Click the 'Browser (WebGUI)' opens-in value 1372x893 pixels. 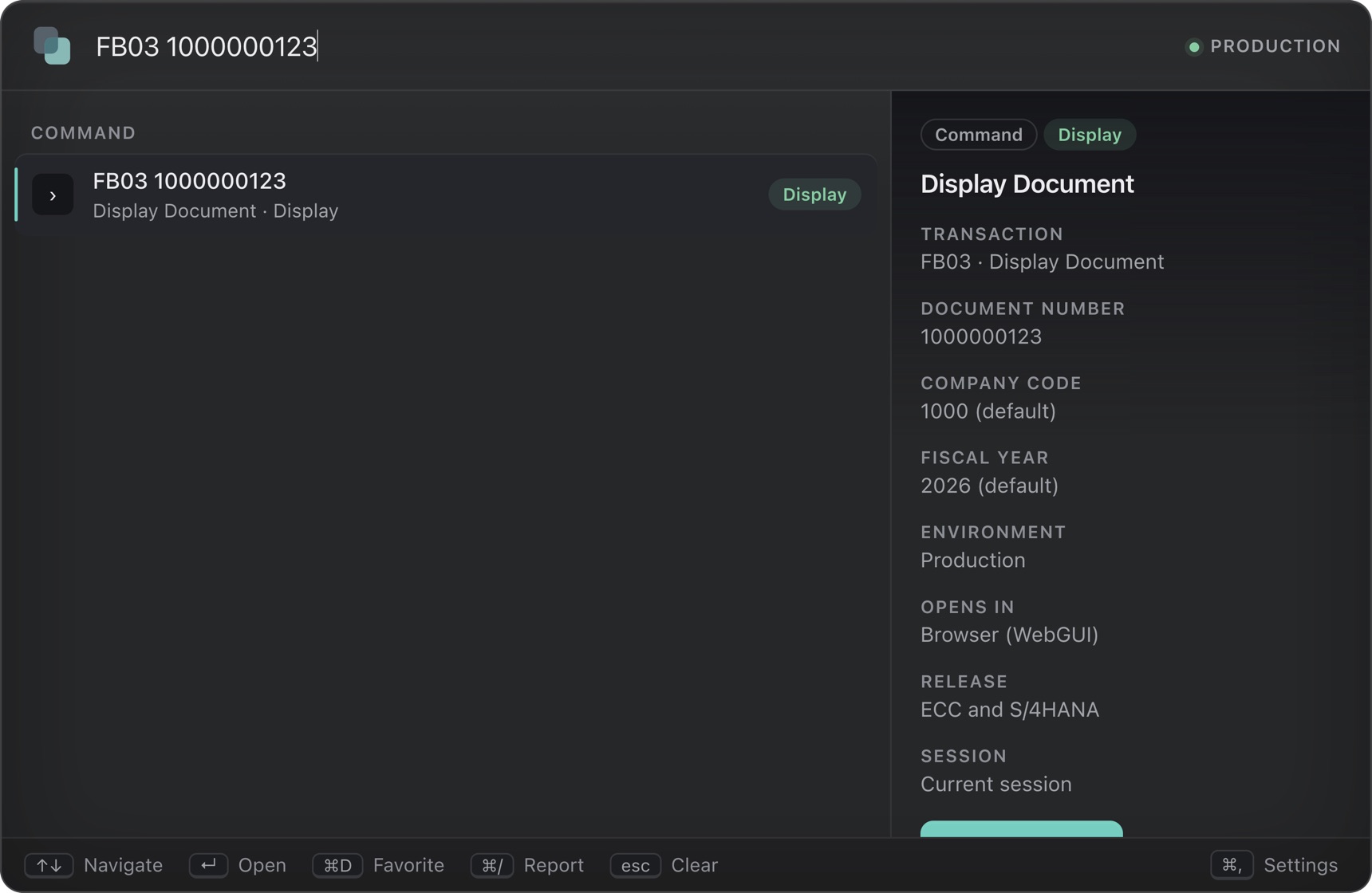[1010, 635]
